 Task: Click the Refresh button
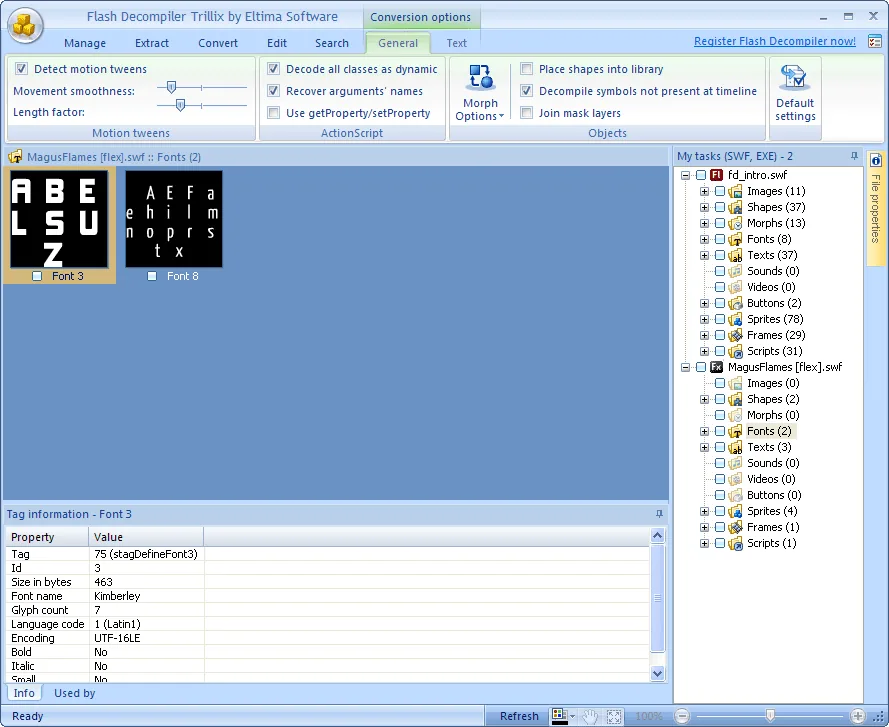(x=519, y=716)
